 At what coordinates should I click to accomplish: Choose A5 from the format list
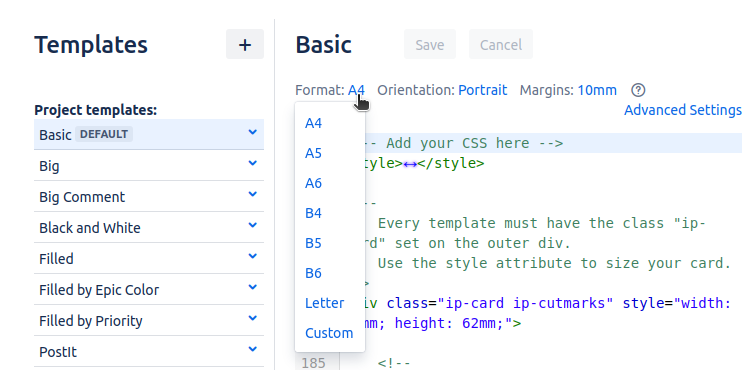(x=313, y=153)
